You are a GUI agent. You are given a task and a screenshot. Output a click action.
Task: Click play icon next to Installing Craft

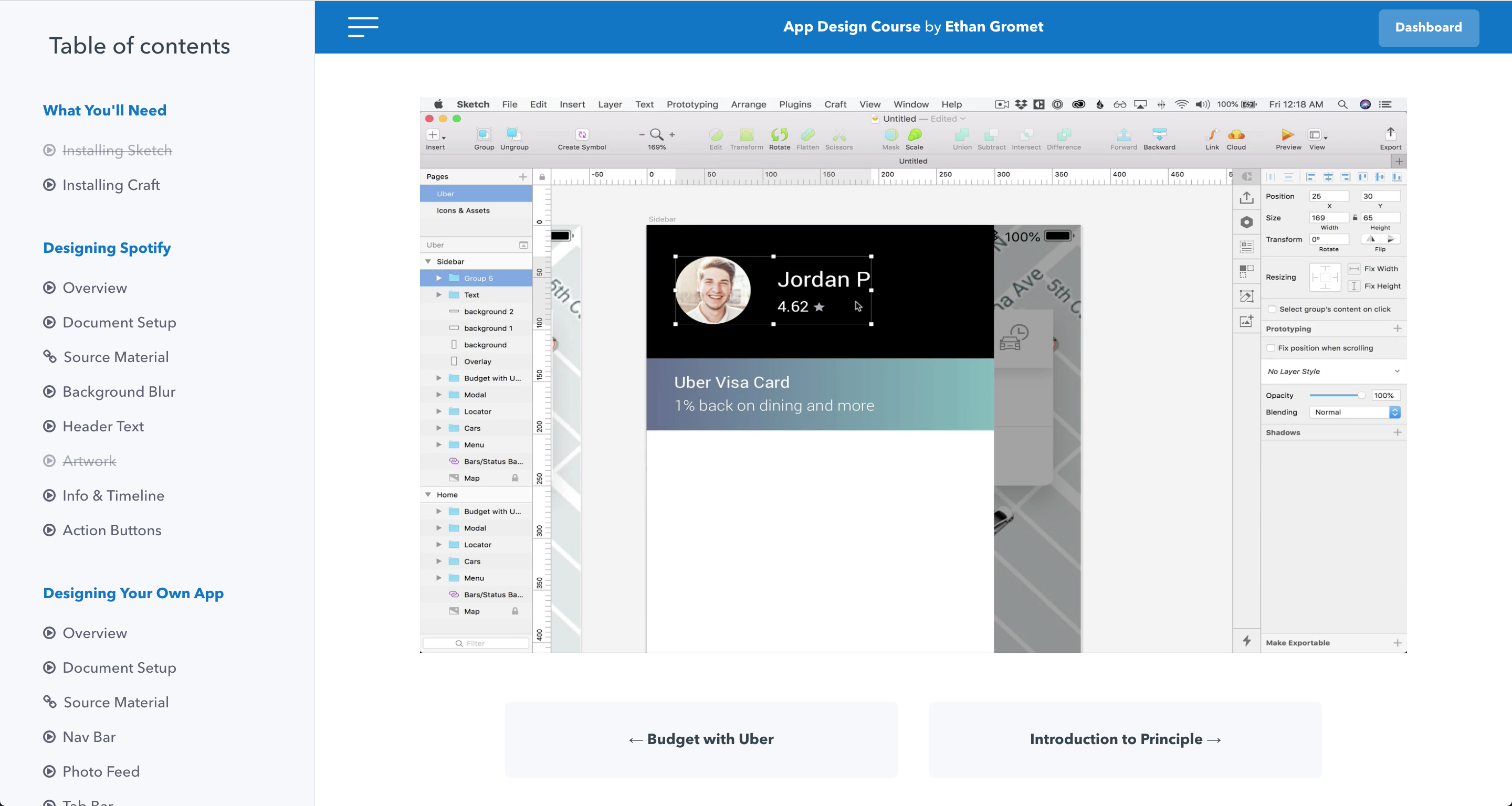(x=49, y=185)
